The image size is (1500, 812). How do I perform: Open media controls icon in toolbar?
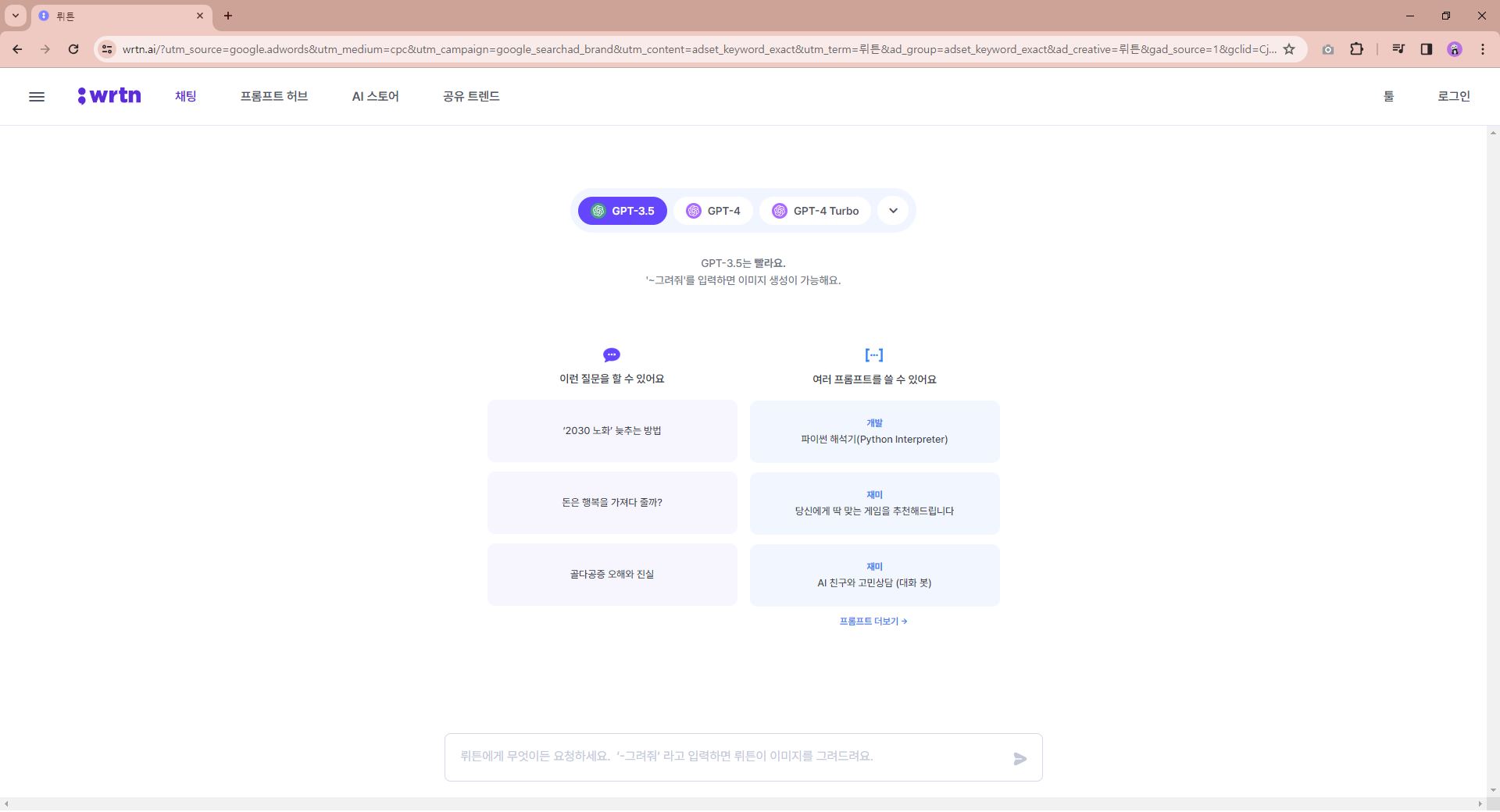(x=1398, y=49)
